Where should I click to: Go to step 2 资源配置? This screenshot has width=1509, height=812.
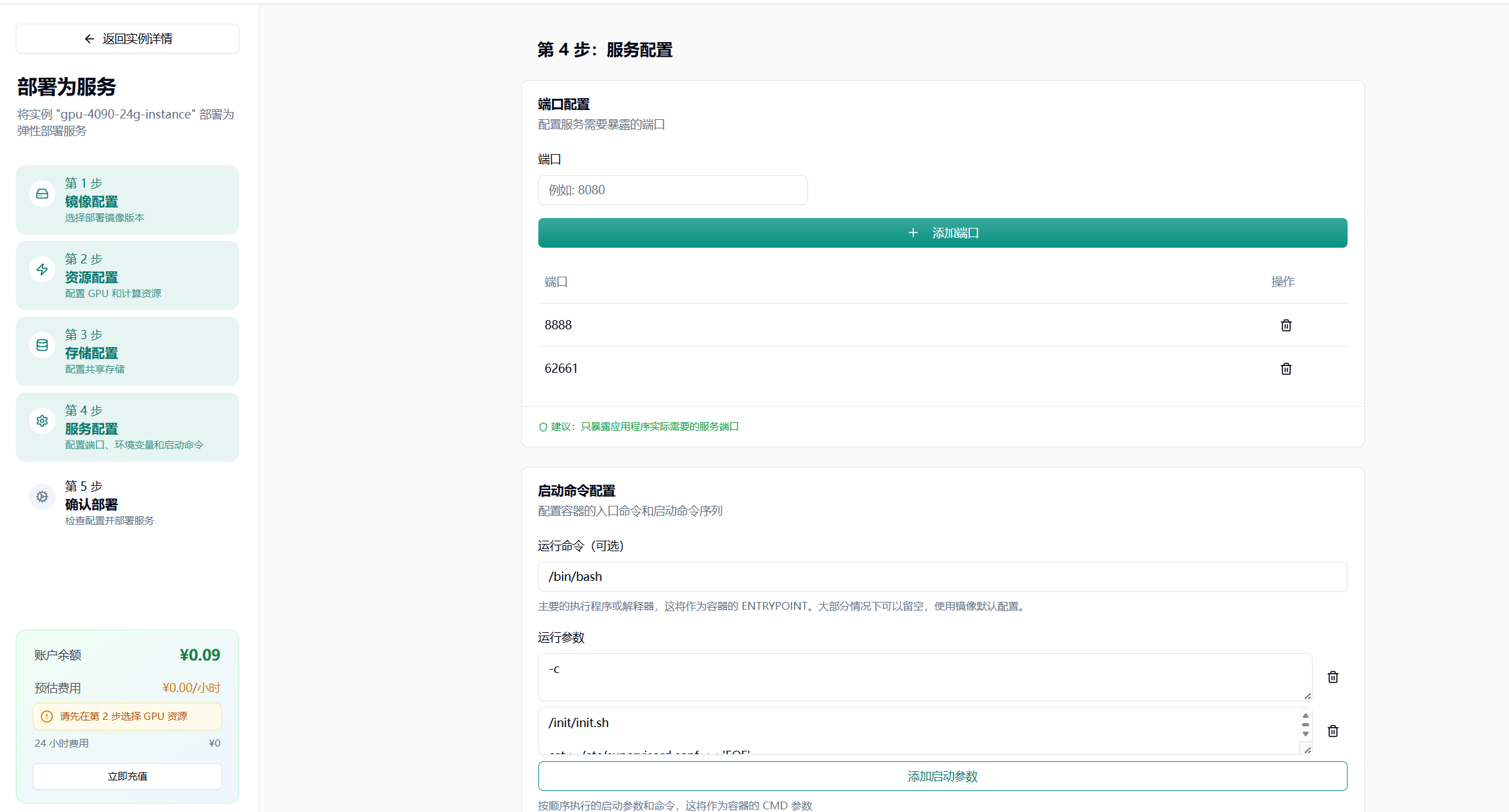pos(127,276)
